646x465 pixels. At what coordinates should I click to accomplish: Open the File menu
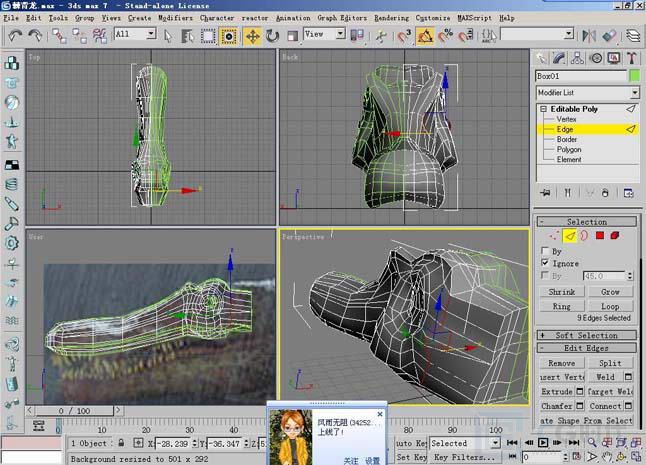[11, 18]
